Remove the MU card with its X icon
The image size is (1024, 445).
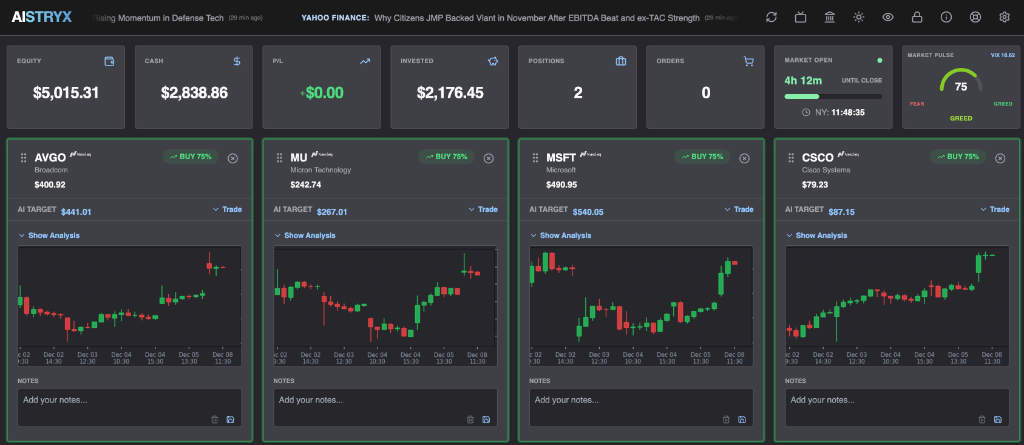pos(488,158)
